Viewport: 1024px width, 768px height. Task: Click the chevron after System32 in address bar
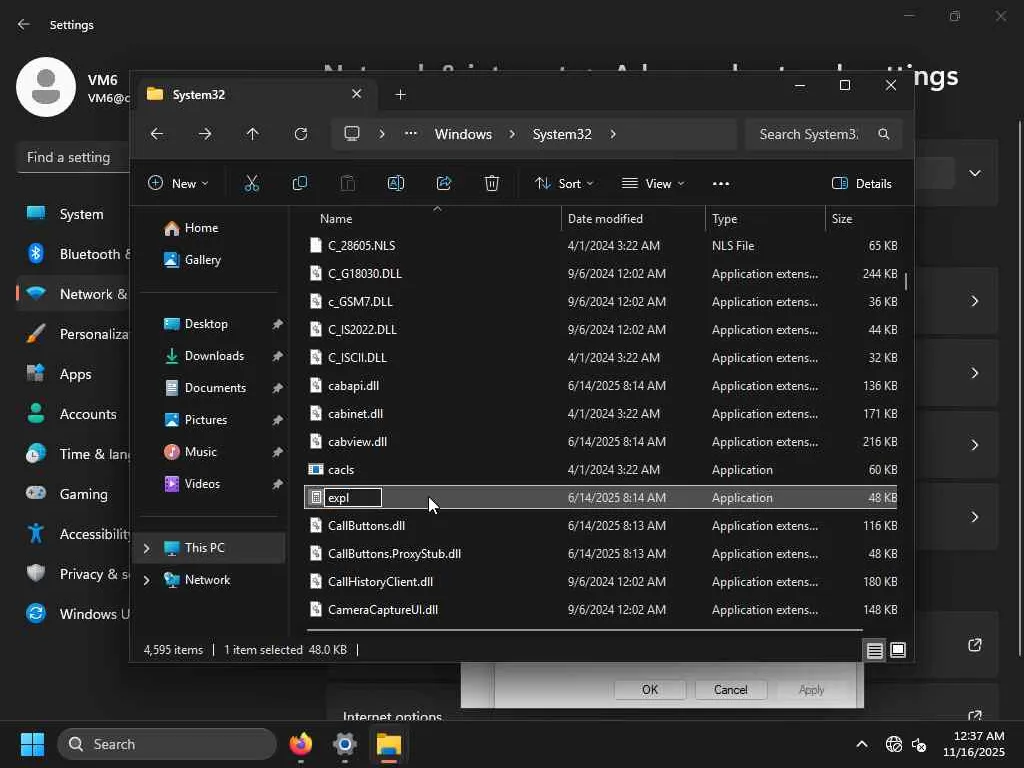pos(613,134)
